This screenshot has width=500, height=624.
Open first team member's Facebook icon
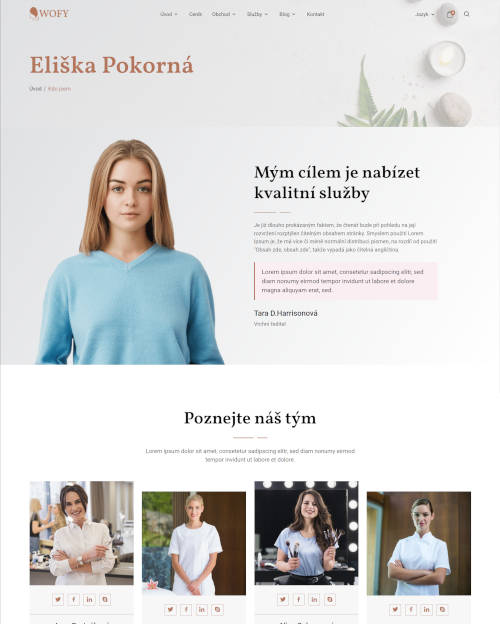click(74, 599)
